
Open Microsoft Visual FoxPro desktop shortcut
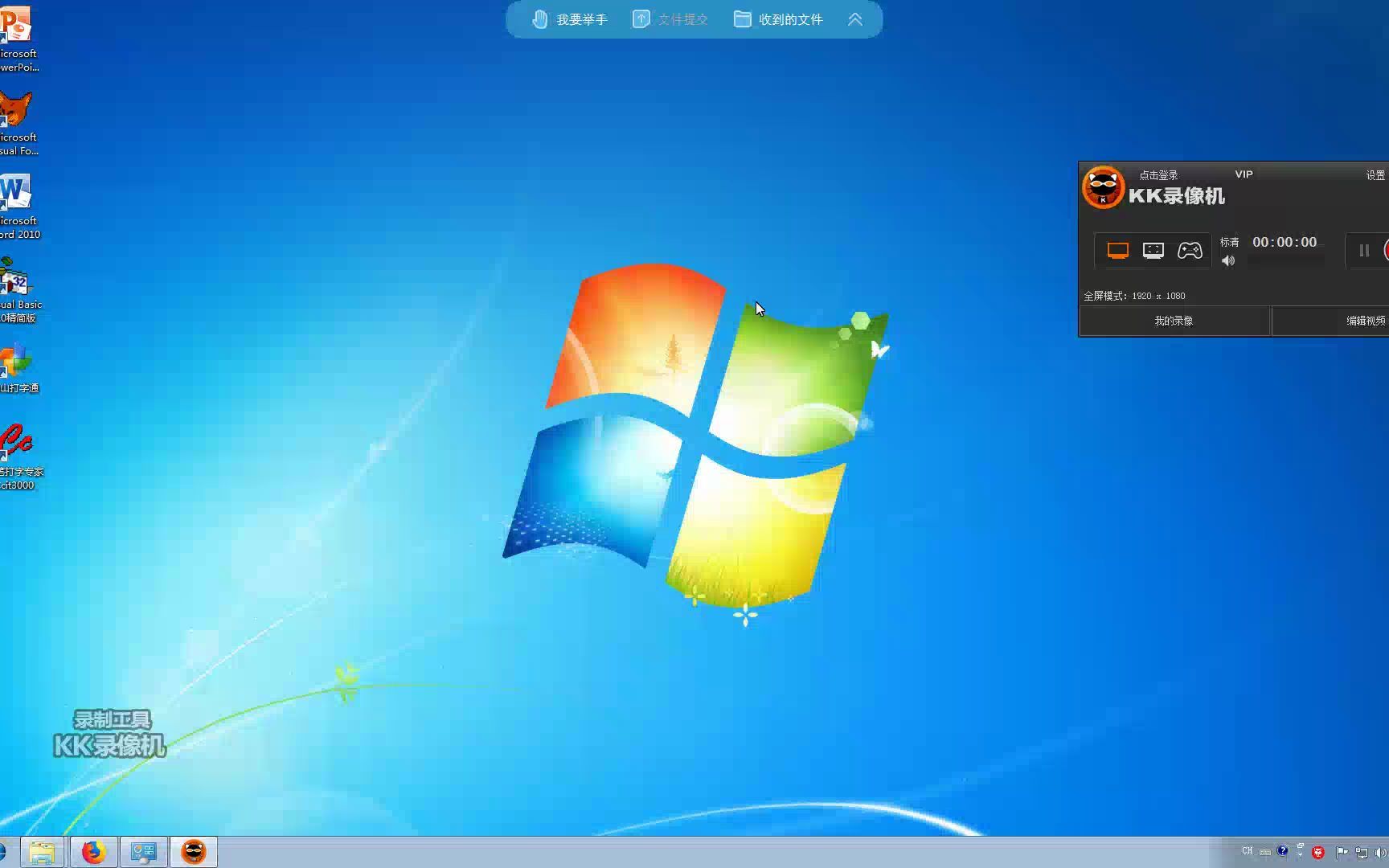17,123
